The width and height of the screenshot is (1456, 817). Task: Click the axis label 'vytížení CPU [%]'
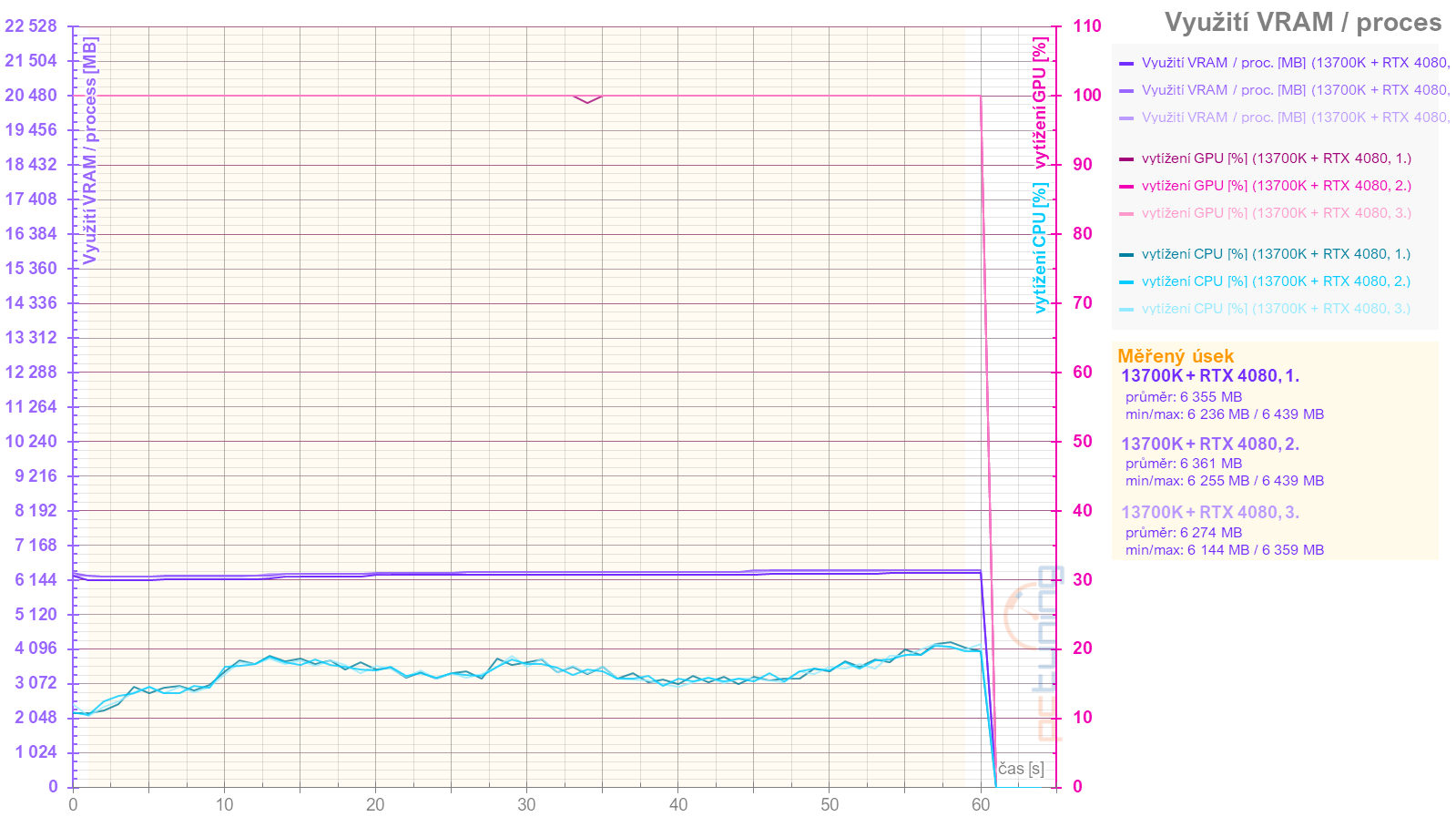[1040, 249]
